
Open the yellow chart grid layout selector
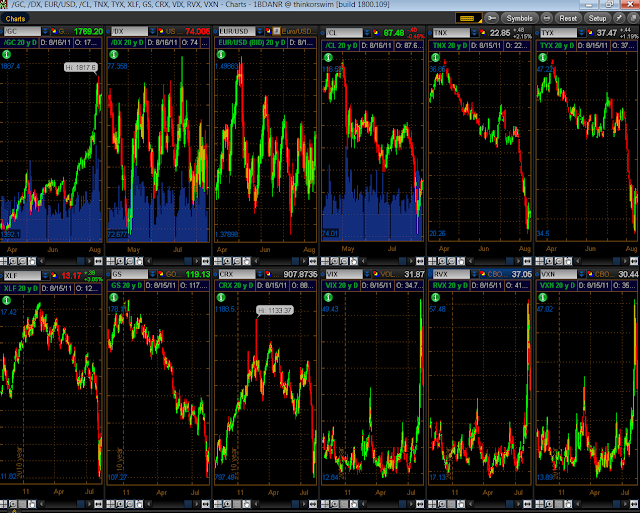(469, 18)
